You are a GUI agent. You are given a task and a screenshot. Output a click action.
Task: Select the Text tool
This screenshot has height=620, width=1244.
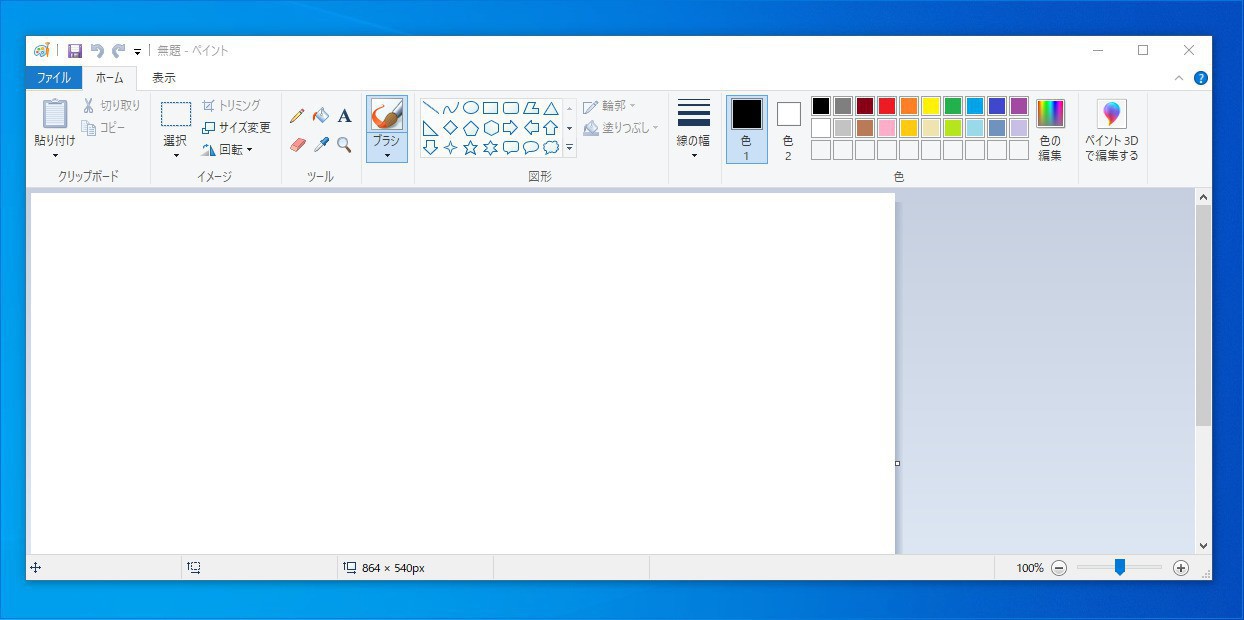[344, 116]
